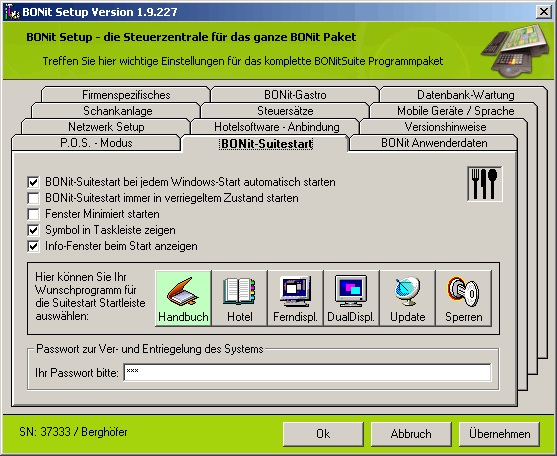The height and width of the screenshot is (456, 557).
Task: Switch to Mobile Geräte / Sprache tab
Action: tap(455, 111)
